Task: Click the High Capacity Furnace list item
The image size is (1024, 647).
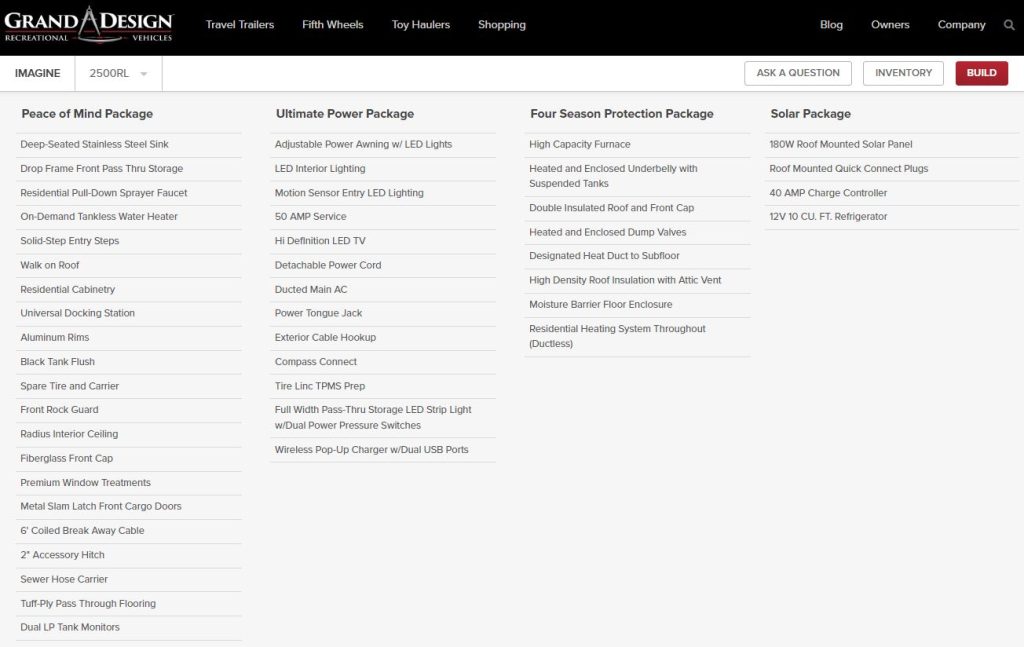Action: [579, 144]
